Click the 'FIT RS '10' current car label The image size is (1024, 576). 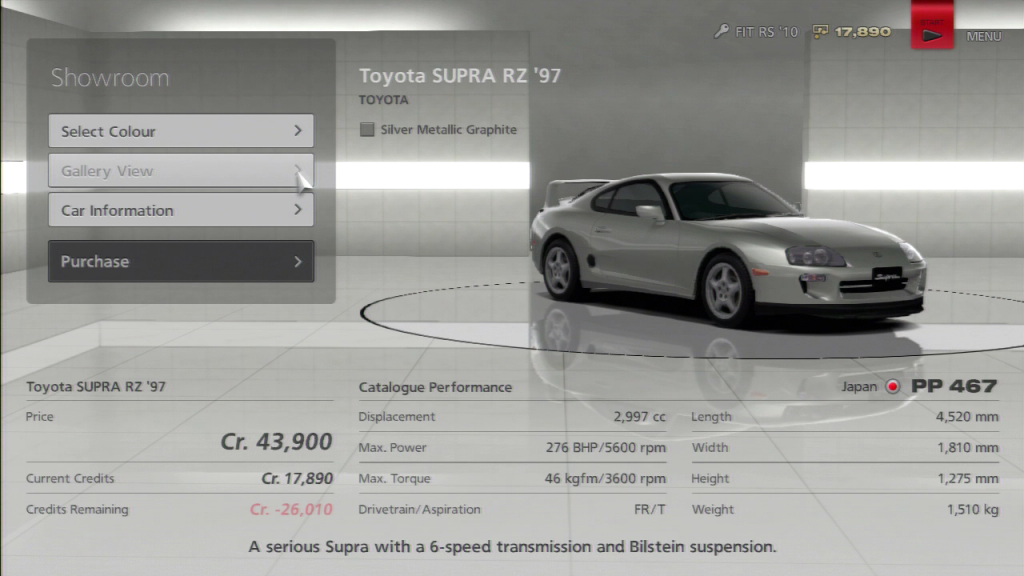[767, 32]
